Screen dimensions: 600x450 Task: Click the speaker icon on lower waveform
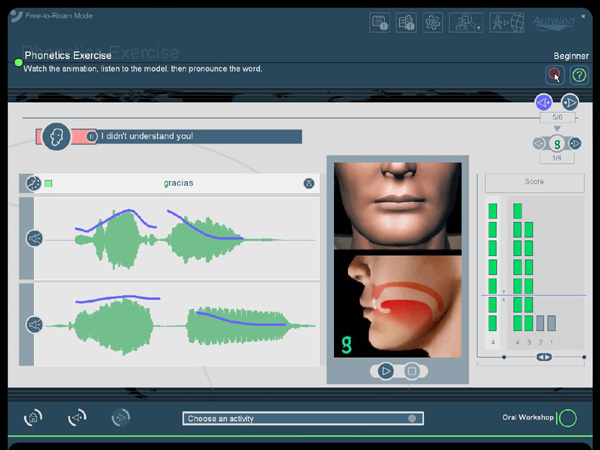point(34,325)
